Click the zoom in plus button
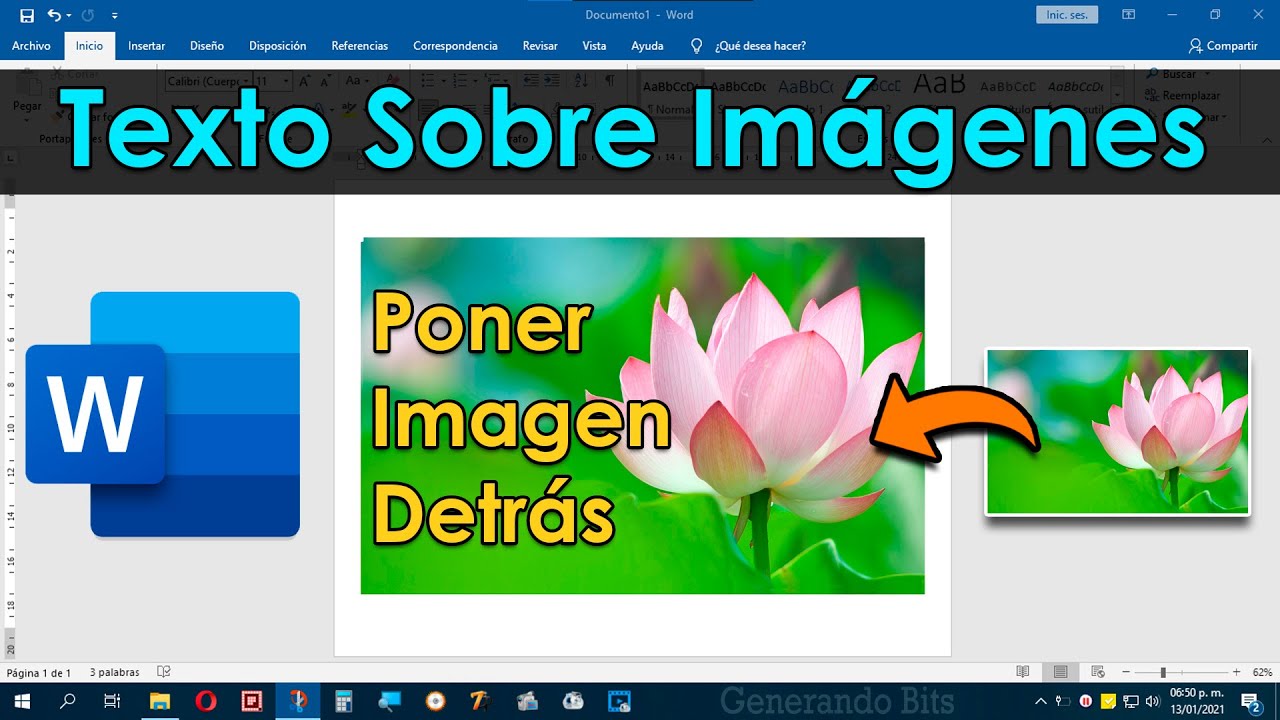The image size is (1280, 720). (x=1236, y=672)
